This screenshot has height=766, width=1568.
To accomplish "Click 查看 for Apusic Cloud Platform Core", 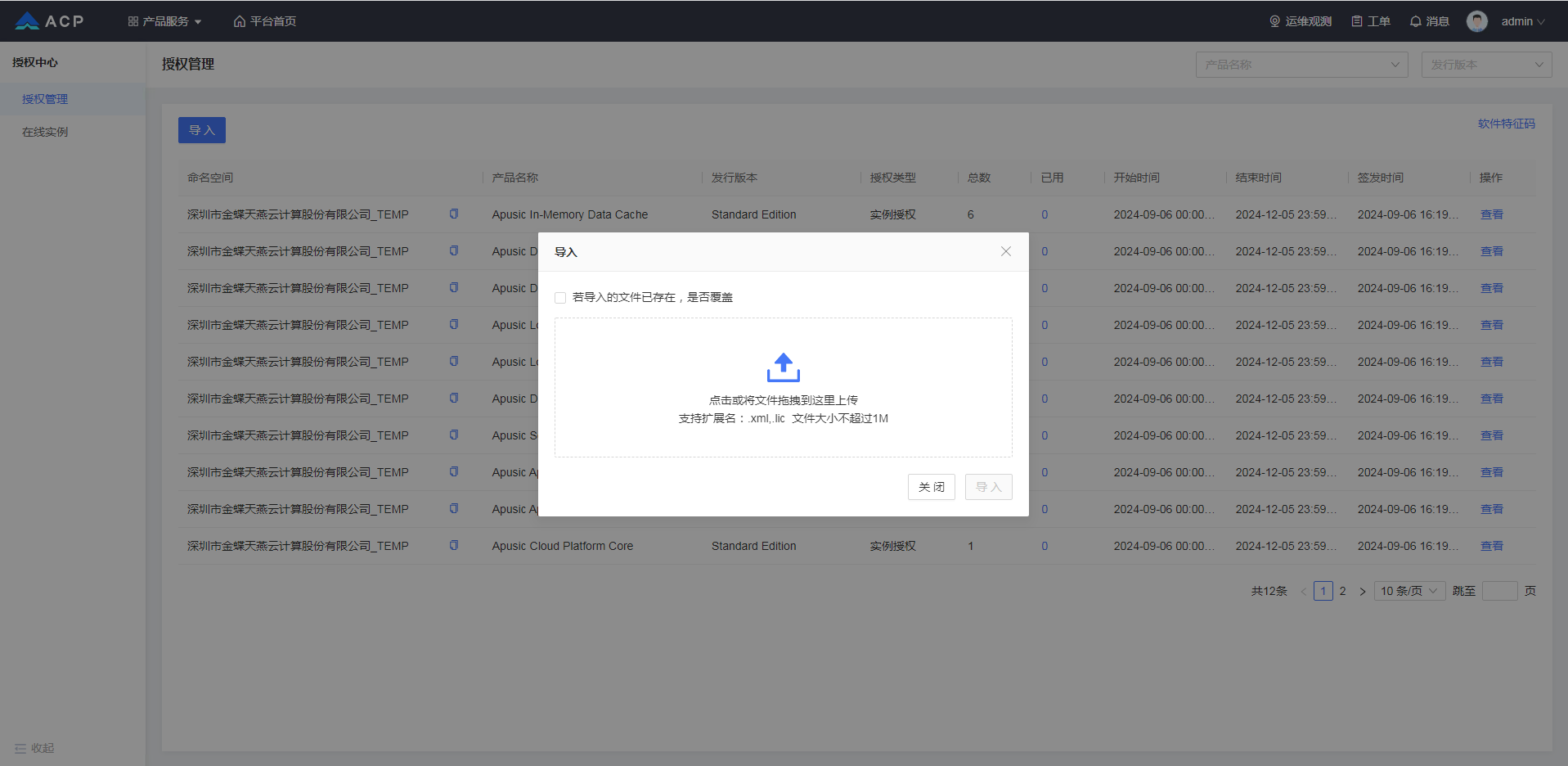I will click(1492, 546).
